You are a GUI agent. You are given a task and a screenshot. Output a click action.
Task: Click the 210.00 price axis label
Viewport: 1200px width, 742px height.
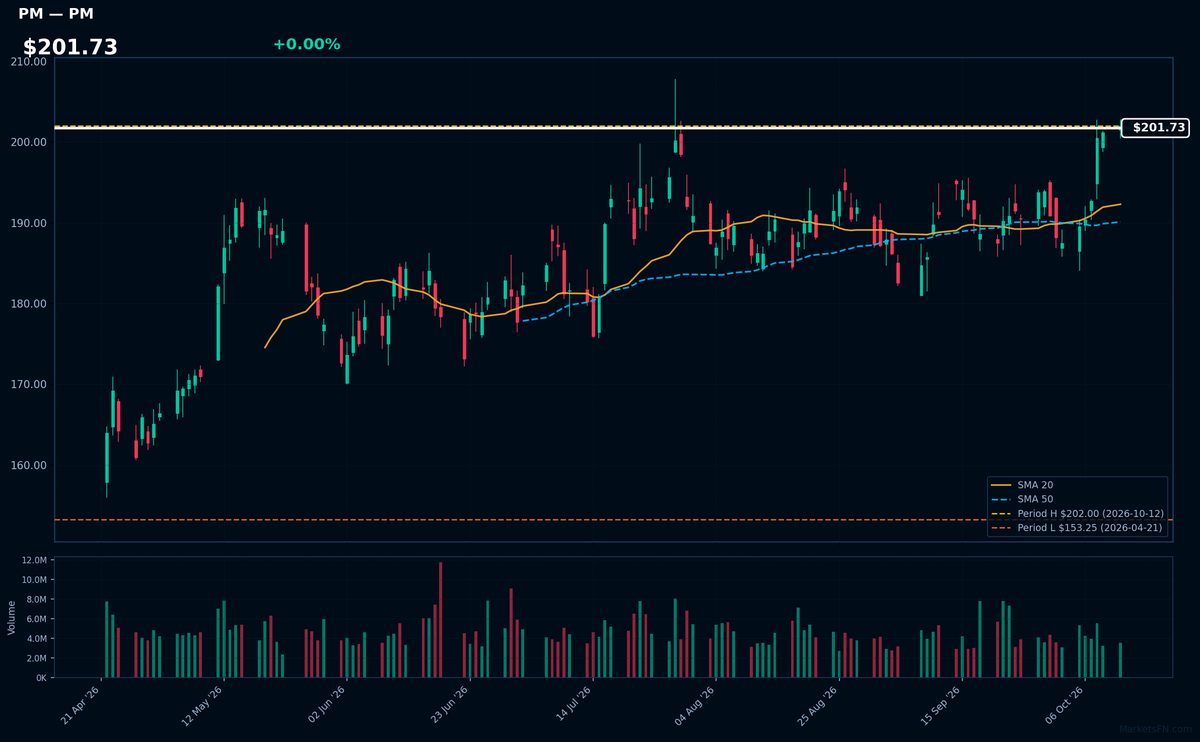tap(29, 61)
